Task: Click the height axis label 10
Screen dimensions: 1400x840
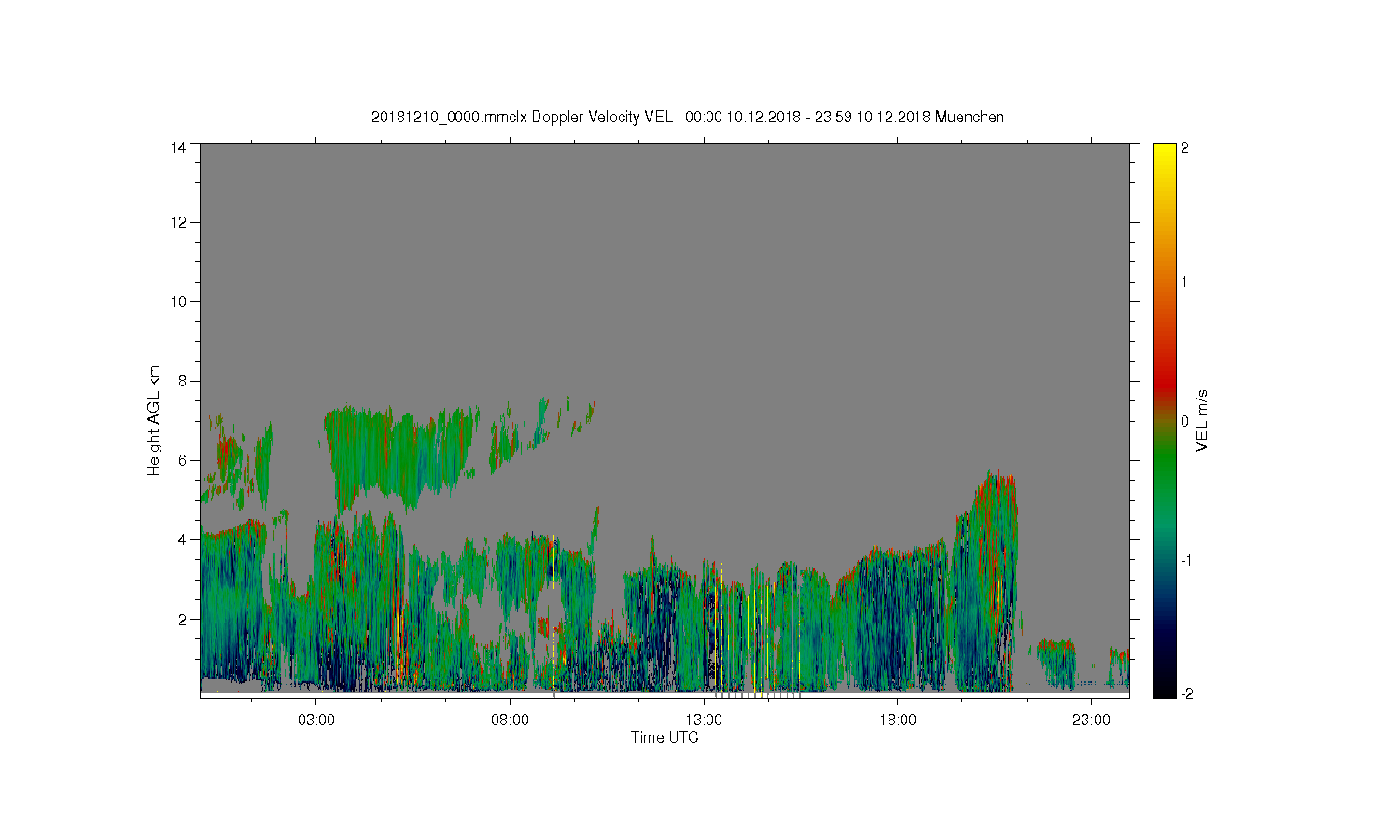Action: (178, 301)
